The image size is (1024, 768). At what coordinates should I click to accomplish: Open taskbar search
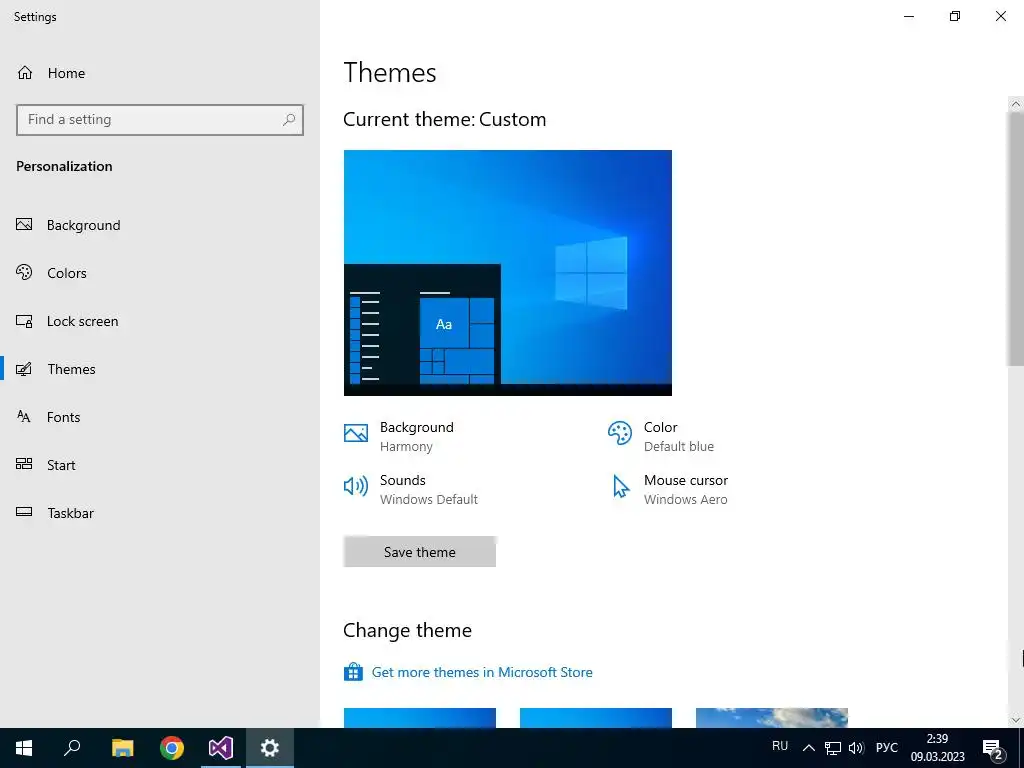pos(72,748)
